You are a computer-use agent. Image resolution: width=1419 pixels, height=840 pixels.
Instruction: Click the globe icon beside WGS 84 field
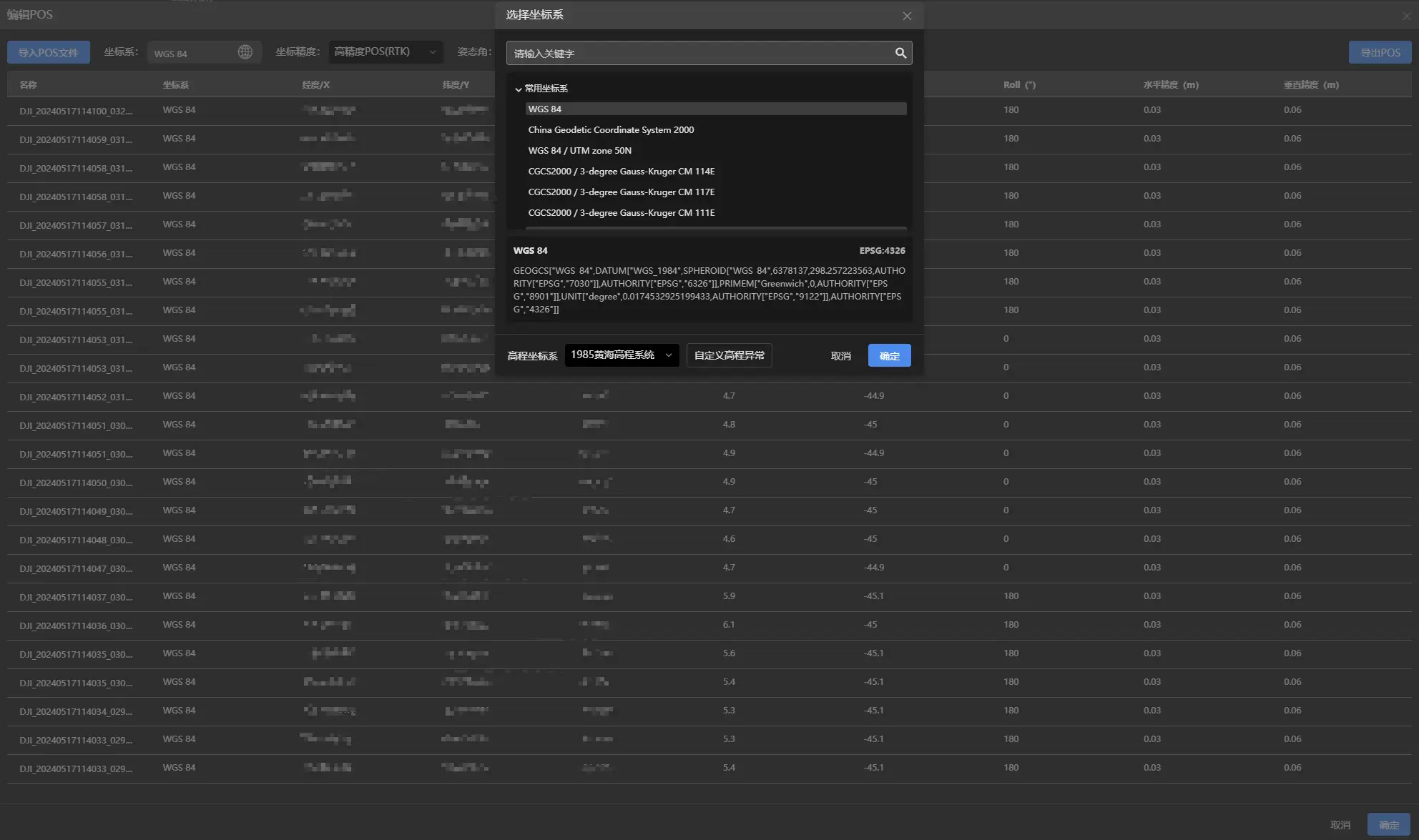tap(245, 52)
